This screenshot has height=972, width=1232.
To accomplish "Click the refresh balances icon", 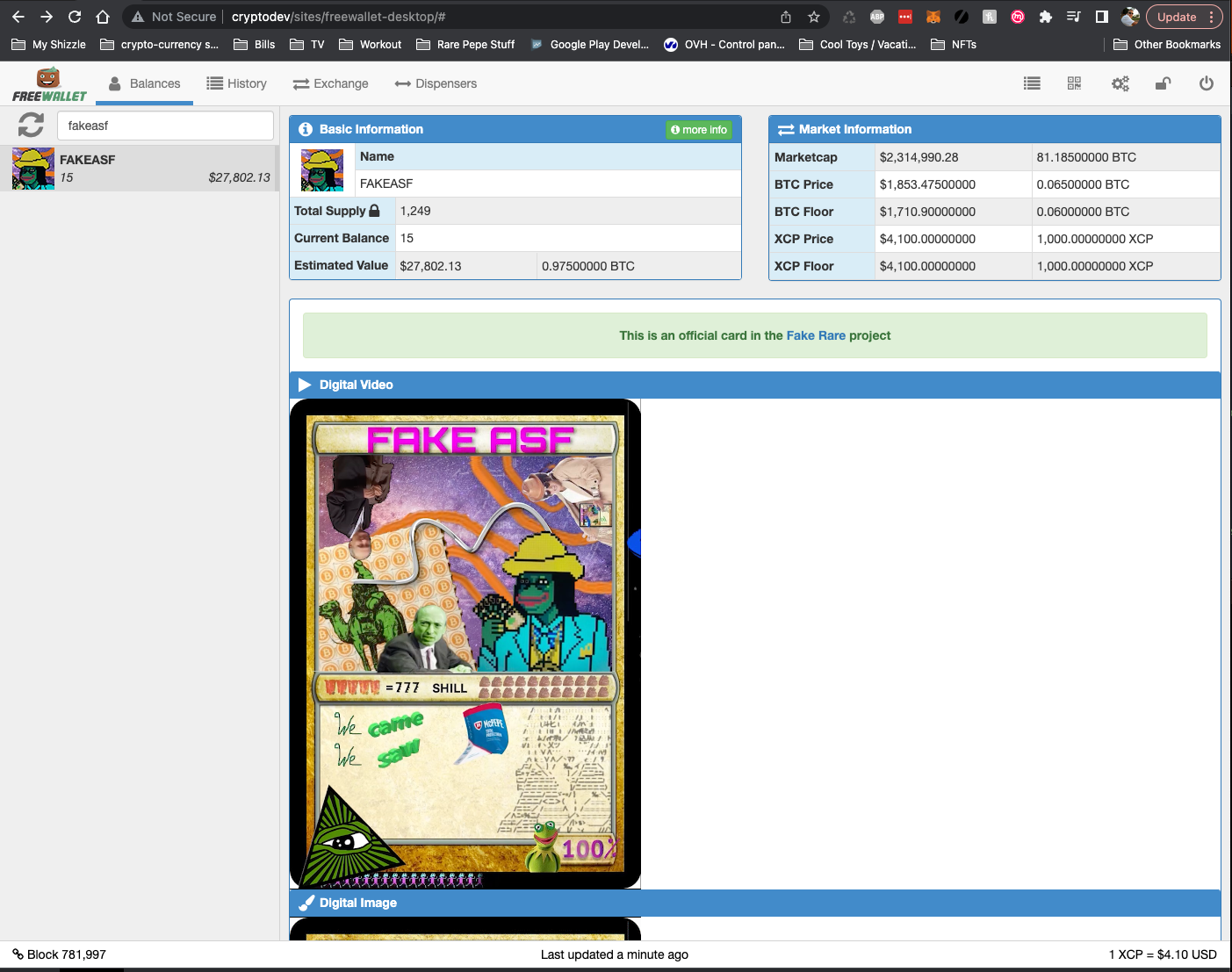I will pyautogui.click(x=31, y=125).
